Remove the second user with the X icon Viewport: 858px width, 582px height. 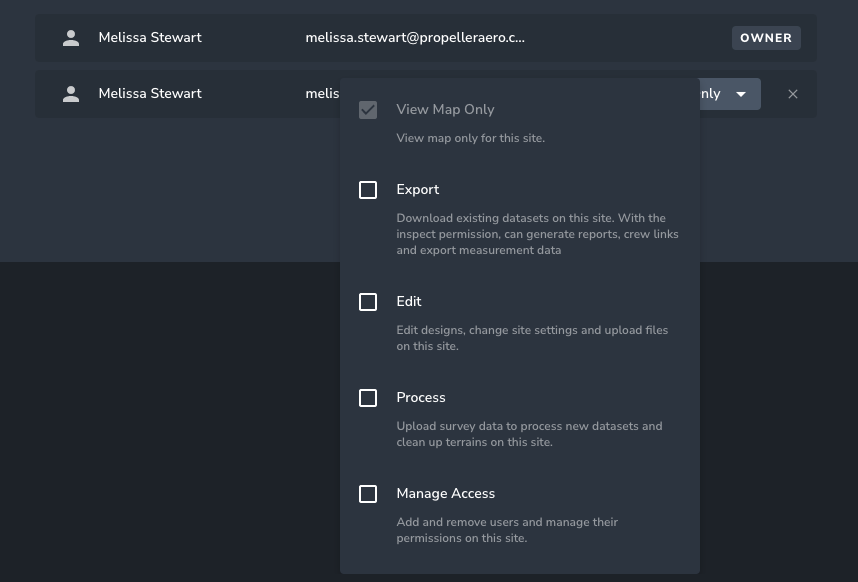793,94
